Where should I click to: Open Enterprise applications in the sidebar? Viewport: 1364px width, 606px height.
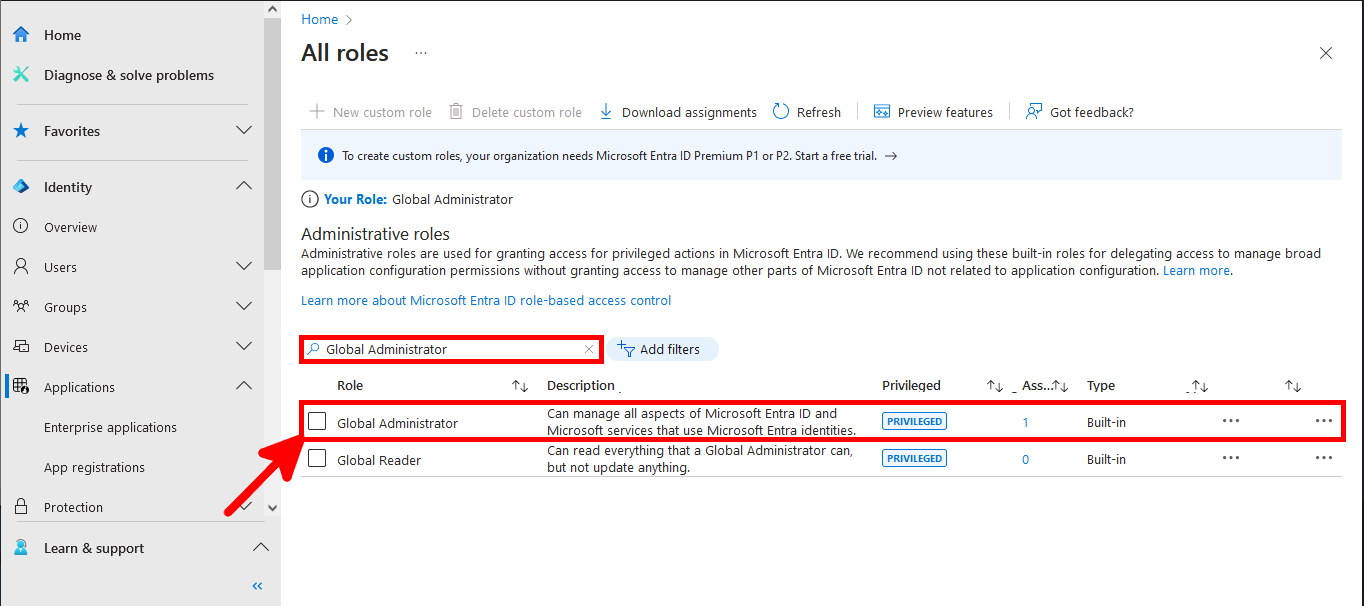click(x=109, y=426)
